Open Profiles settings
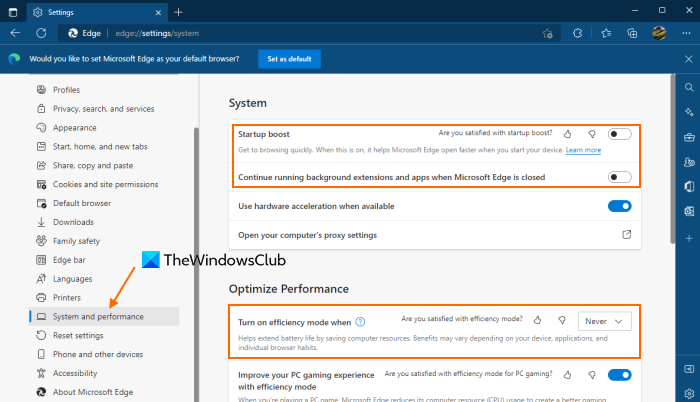This screenshot has height=402, width=700. [104, 90]
